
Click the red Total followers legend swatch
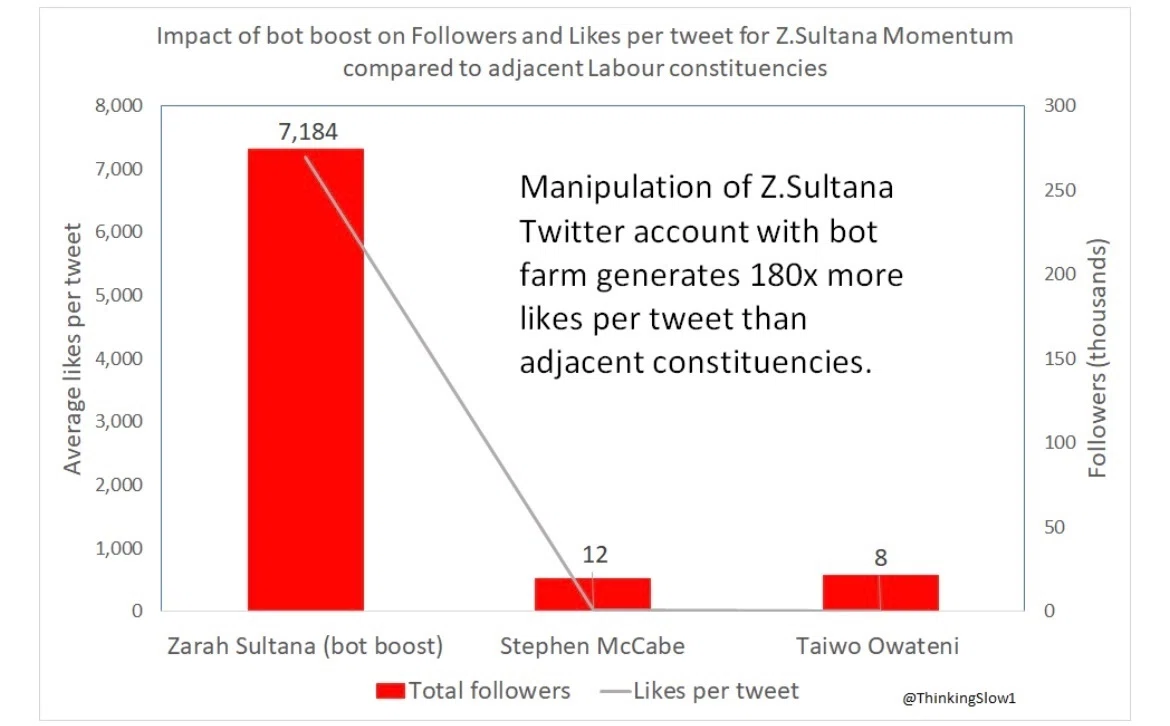pos(390,691)
